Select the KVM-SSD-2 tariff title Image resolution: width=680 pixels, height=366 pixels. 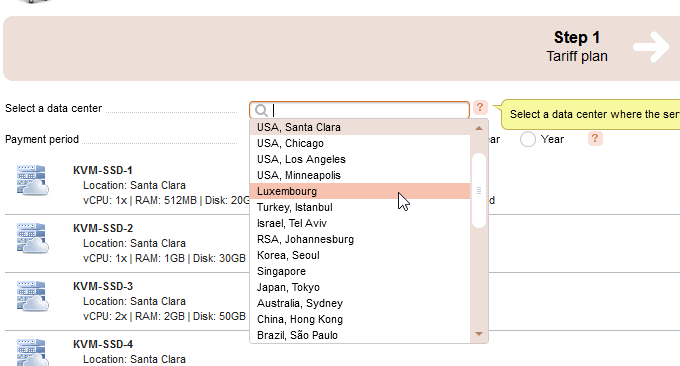click(x=103, y=229)
